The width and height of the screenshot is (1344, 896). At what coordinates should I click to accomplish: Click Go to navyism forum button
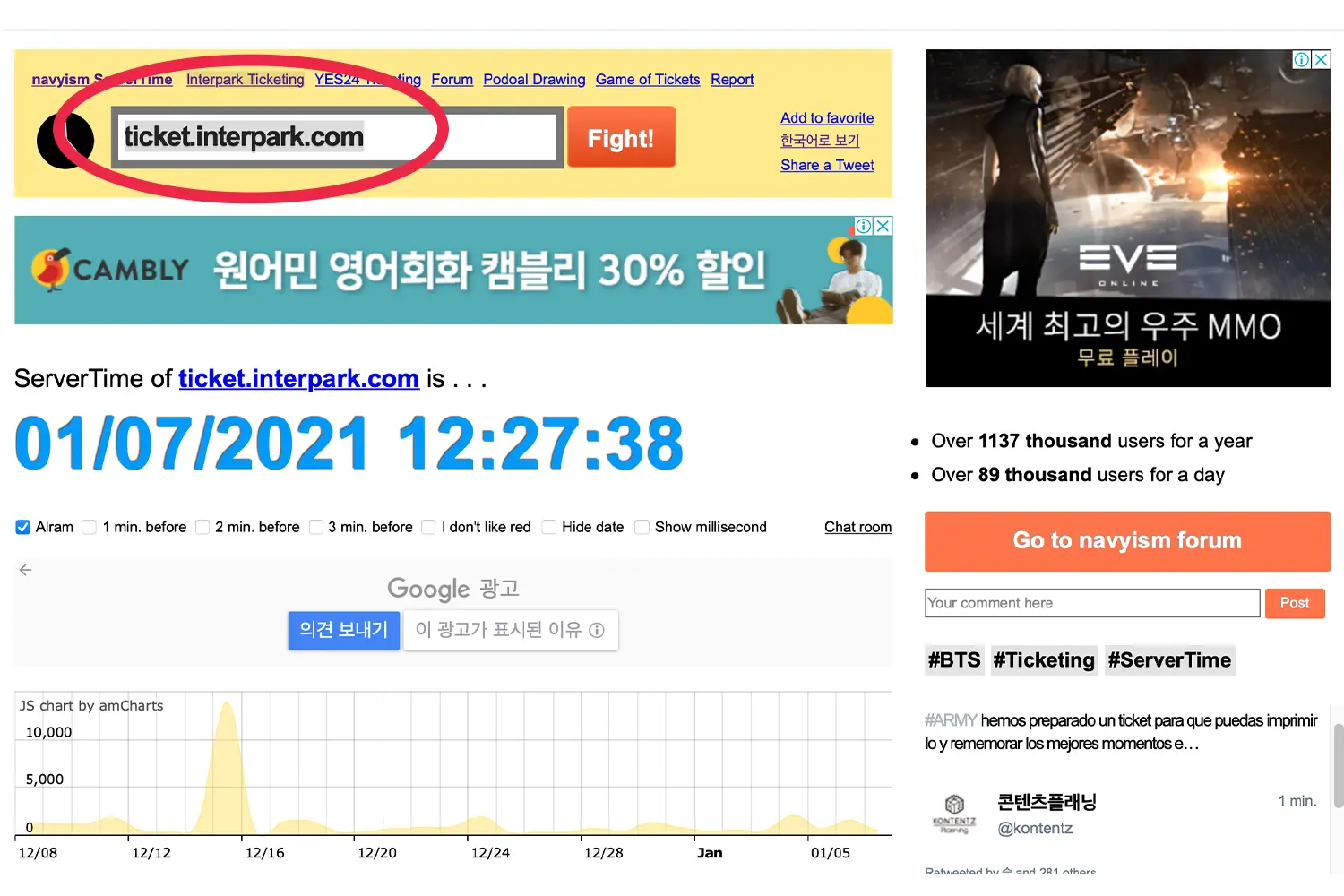click(1127, 541)
